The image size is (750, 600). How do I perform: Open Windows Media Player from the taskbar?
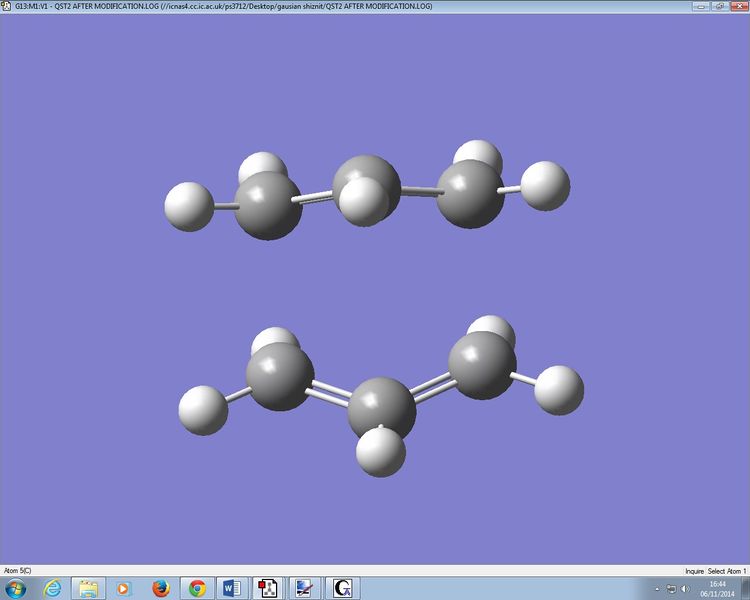[x=123, y=588]
